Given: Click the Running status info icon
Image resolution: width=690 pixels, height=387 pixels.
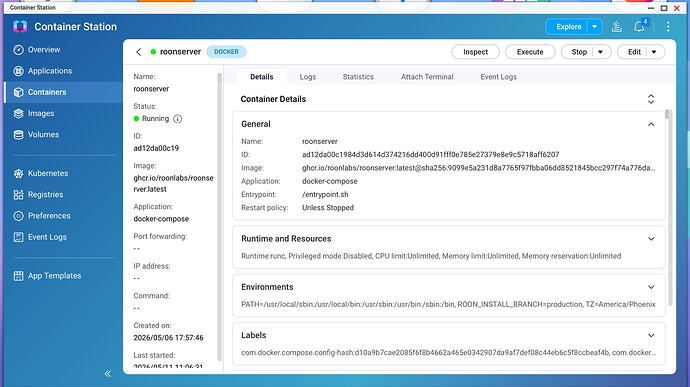Looking at the screenshot, I should tap(177, 119).
